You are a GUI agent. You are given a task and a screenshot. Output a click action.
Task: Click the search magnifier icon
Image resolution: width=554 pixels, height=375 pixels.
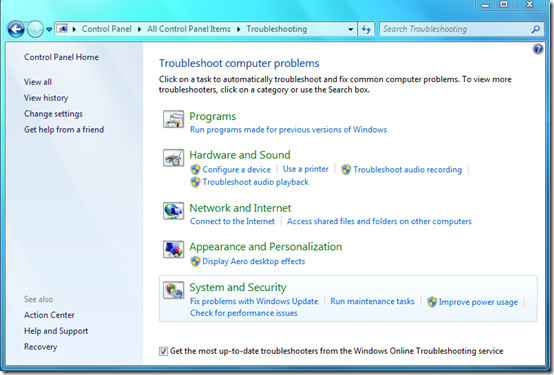pyautogui.click(x=536, y=29)
